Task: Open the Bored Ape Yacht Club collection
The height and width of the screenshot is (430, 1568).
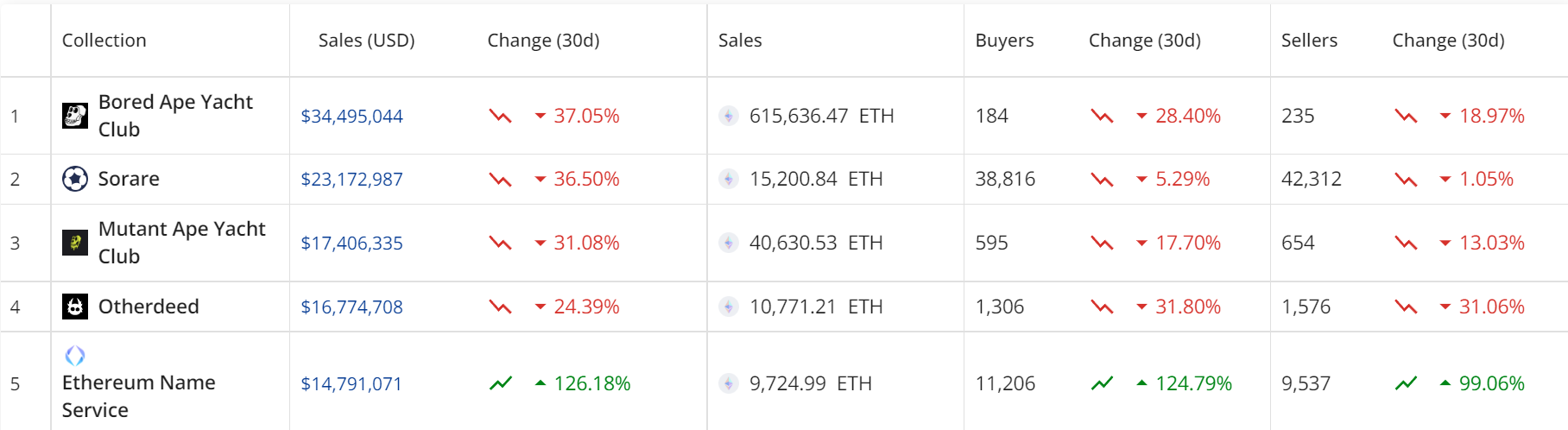Action: [x=175, y=116]
